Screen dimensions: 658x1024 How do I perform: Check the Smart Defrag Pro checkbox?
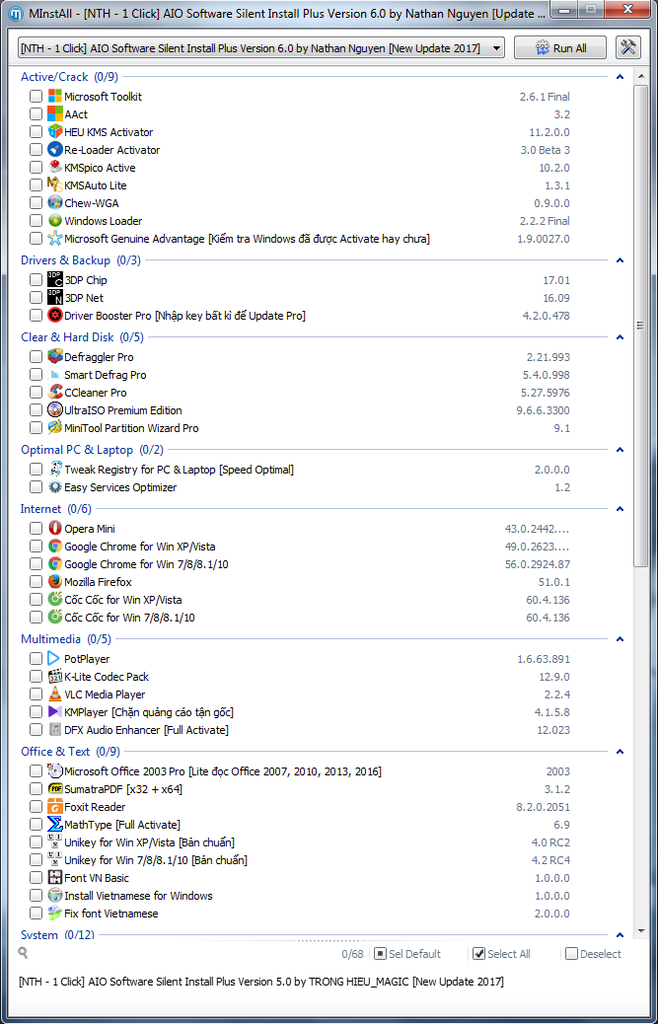tap(36, 375)
